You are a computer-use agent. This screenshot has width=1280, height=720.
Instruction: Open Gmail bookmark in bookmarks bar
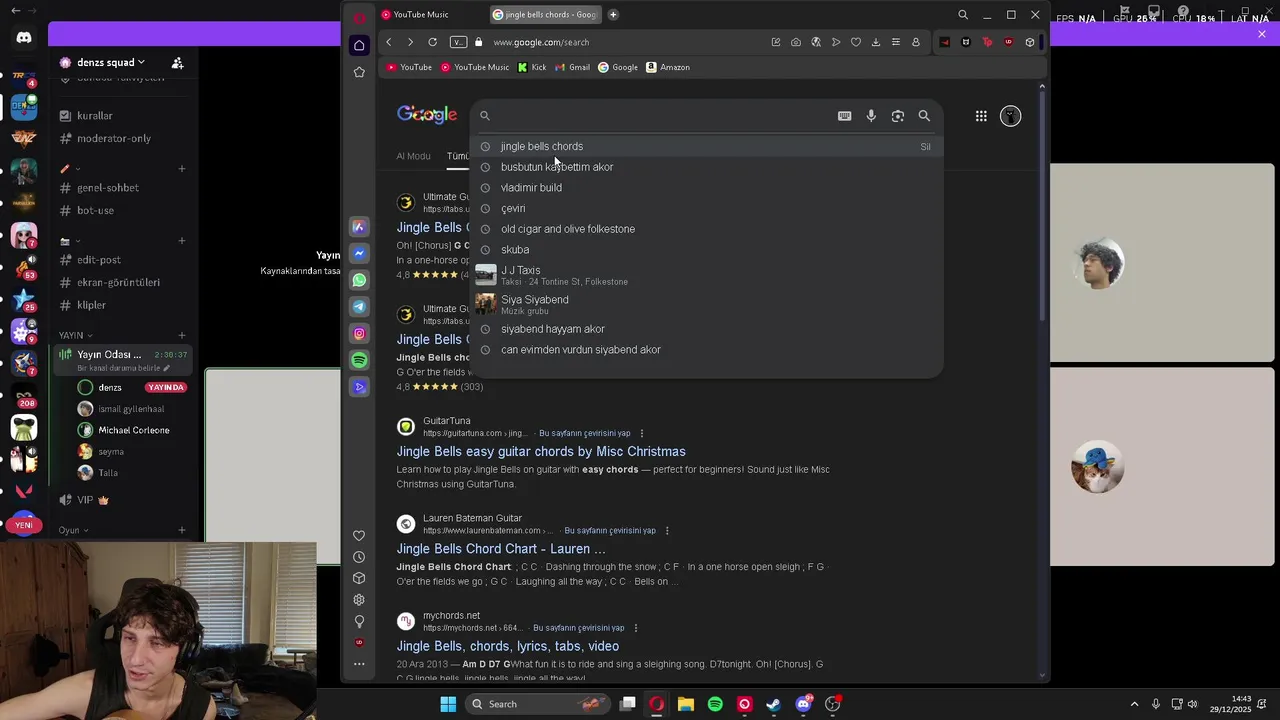click(572, 67)
